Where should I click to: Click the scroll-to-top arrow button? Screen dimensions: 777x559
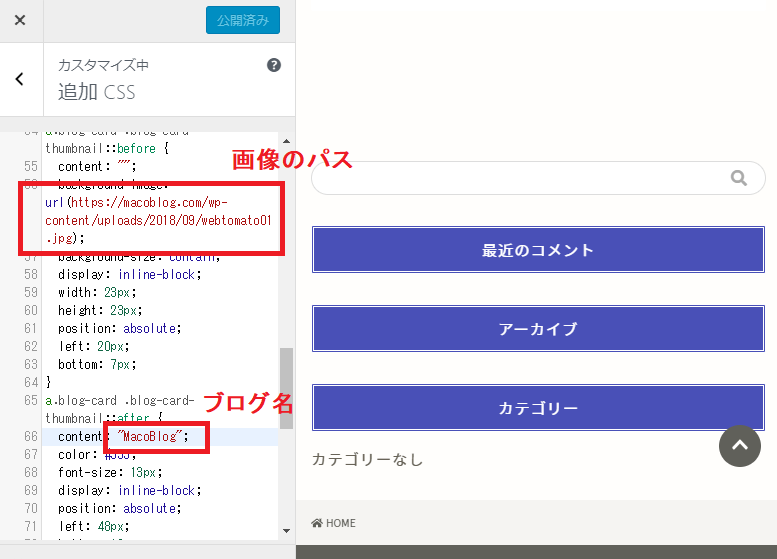point(740,446)
